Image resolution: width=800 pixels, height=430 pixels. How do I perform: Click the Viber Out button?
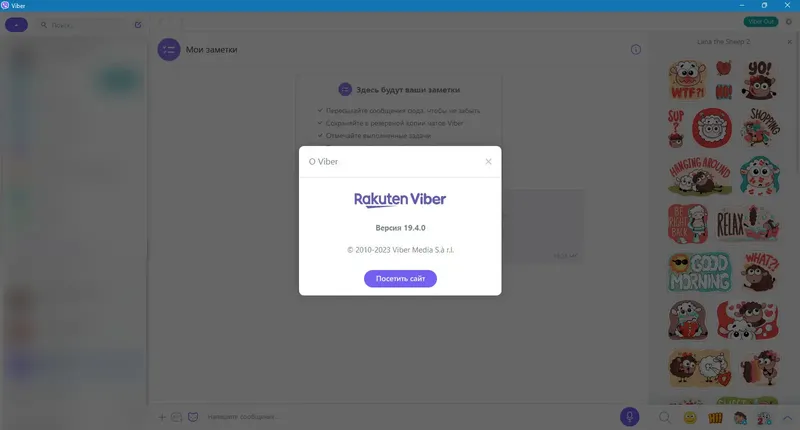point(761,21)
